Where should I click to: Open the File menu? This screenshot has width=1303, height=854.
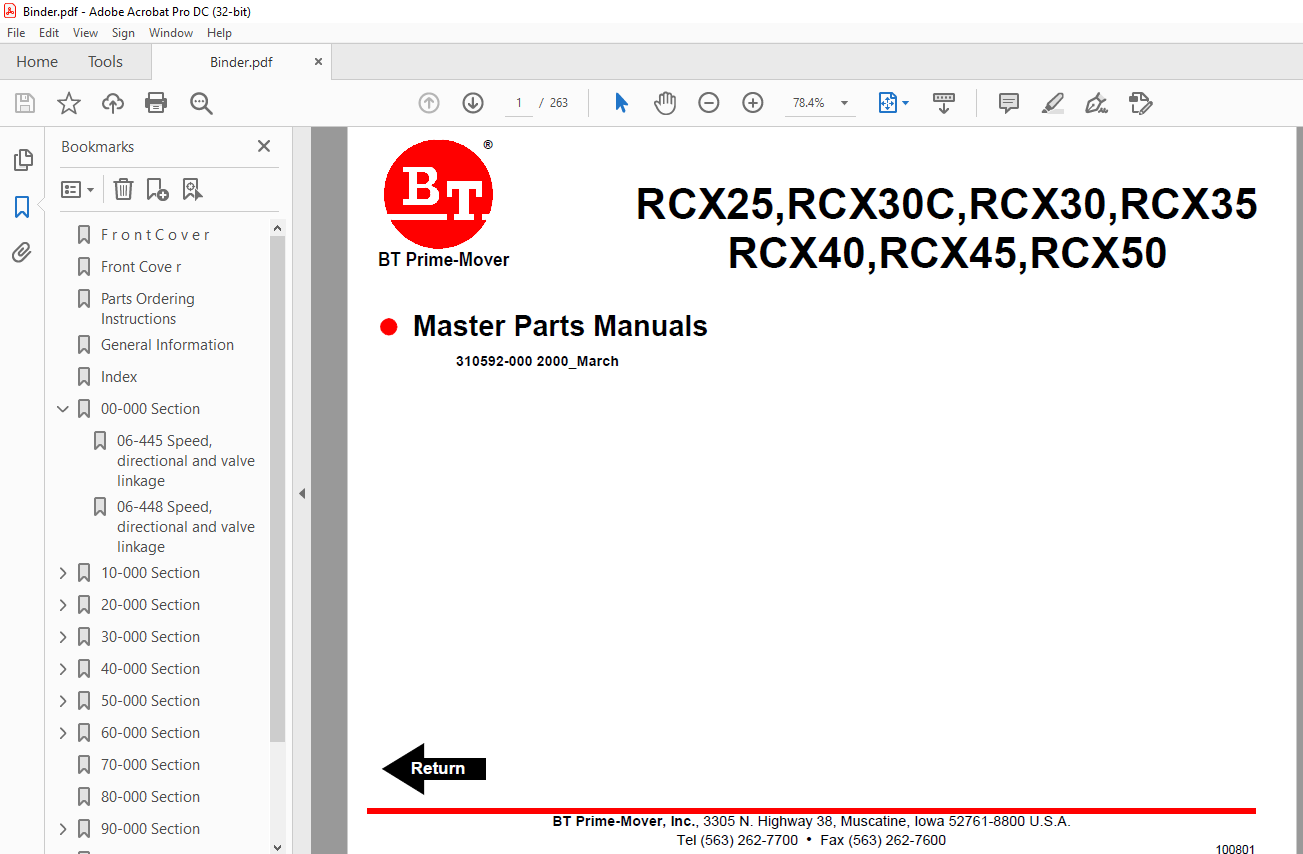(x=16, y=33)
